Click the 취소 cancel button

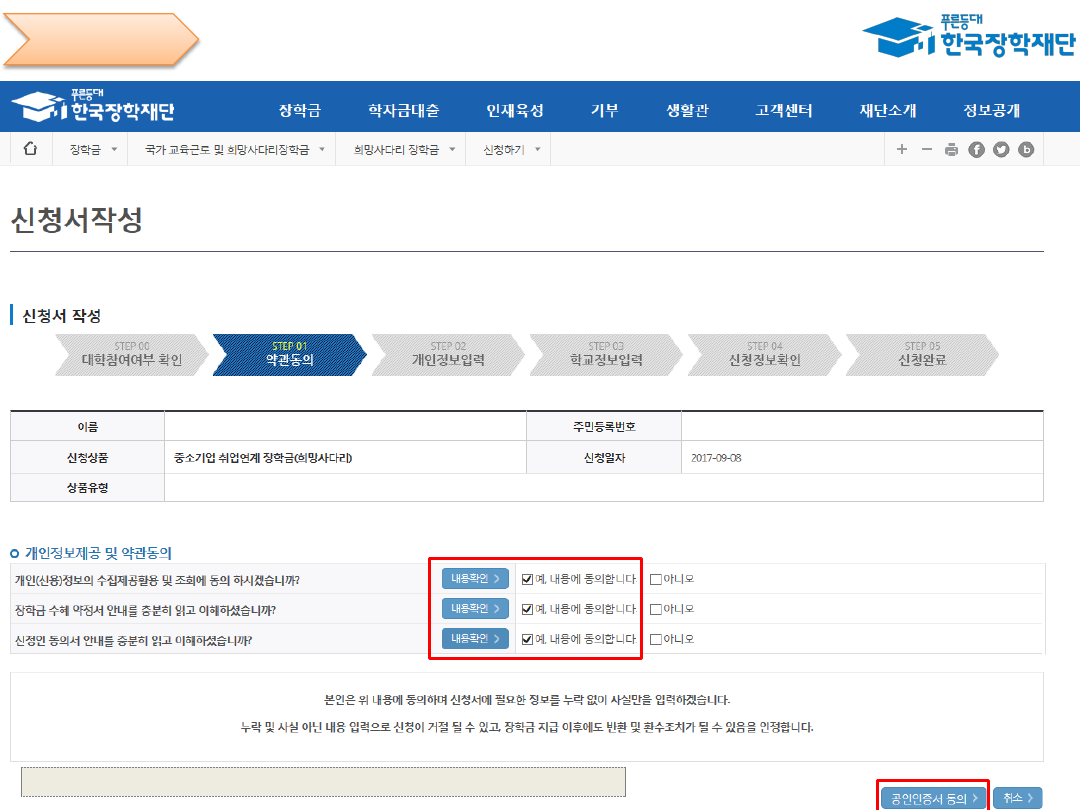pyautogui.click(x=1019, y=798)
